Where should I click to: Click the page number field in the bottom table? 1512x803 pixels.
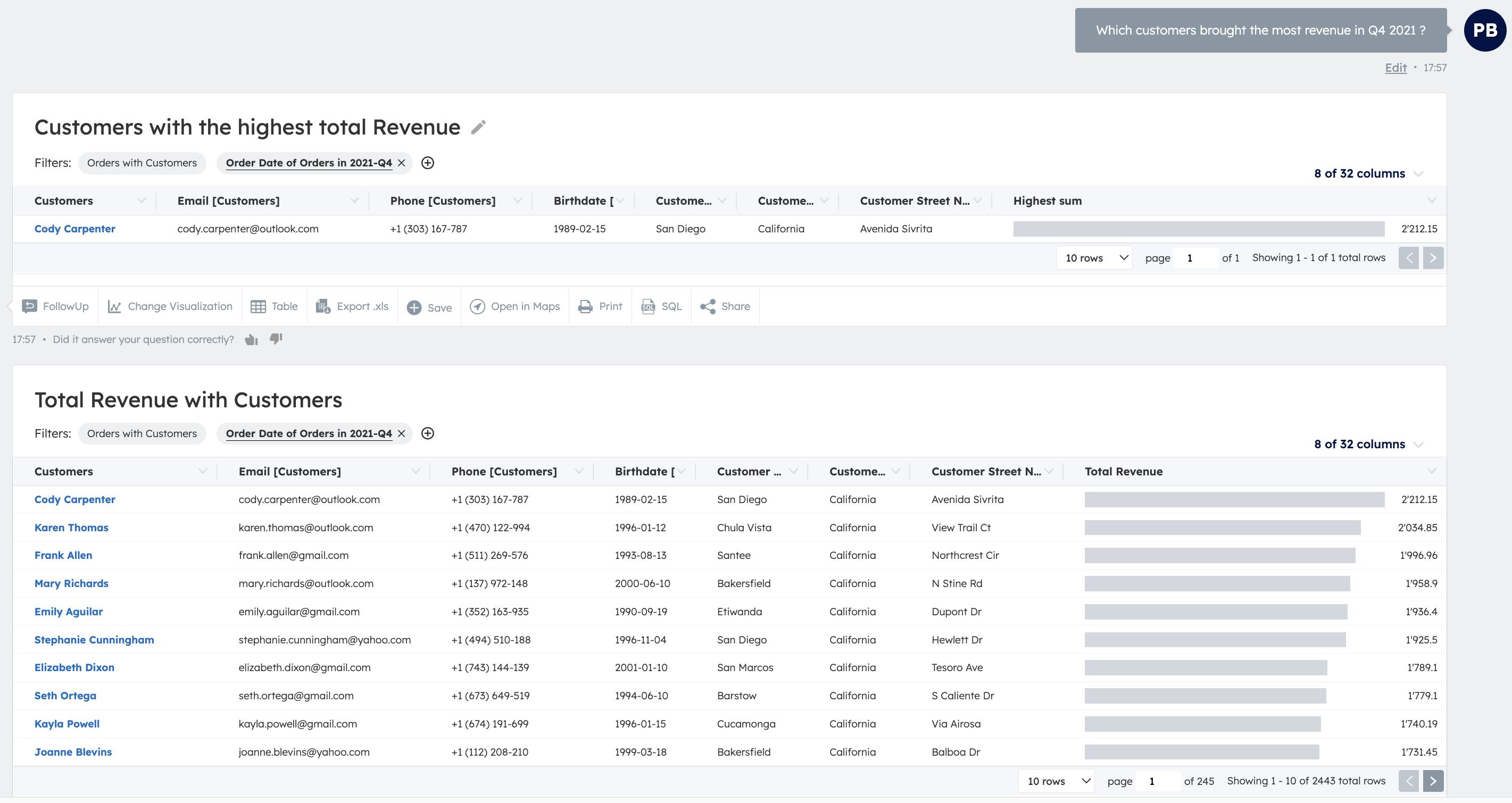click(1157, 781)
